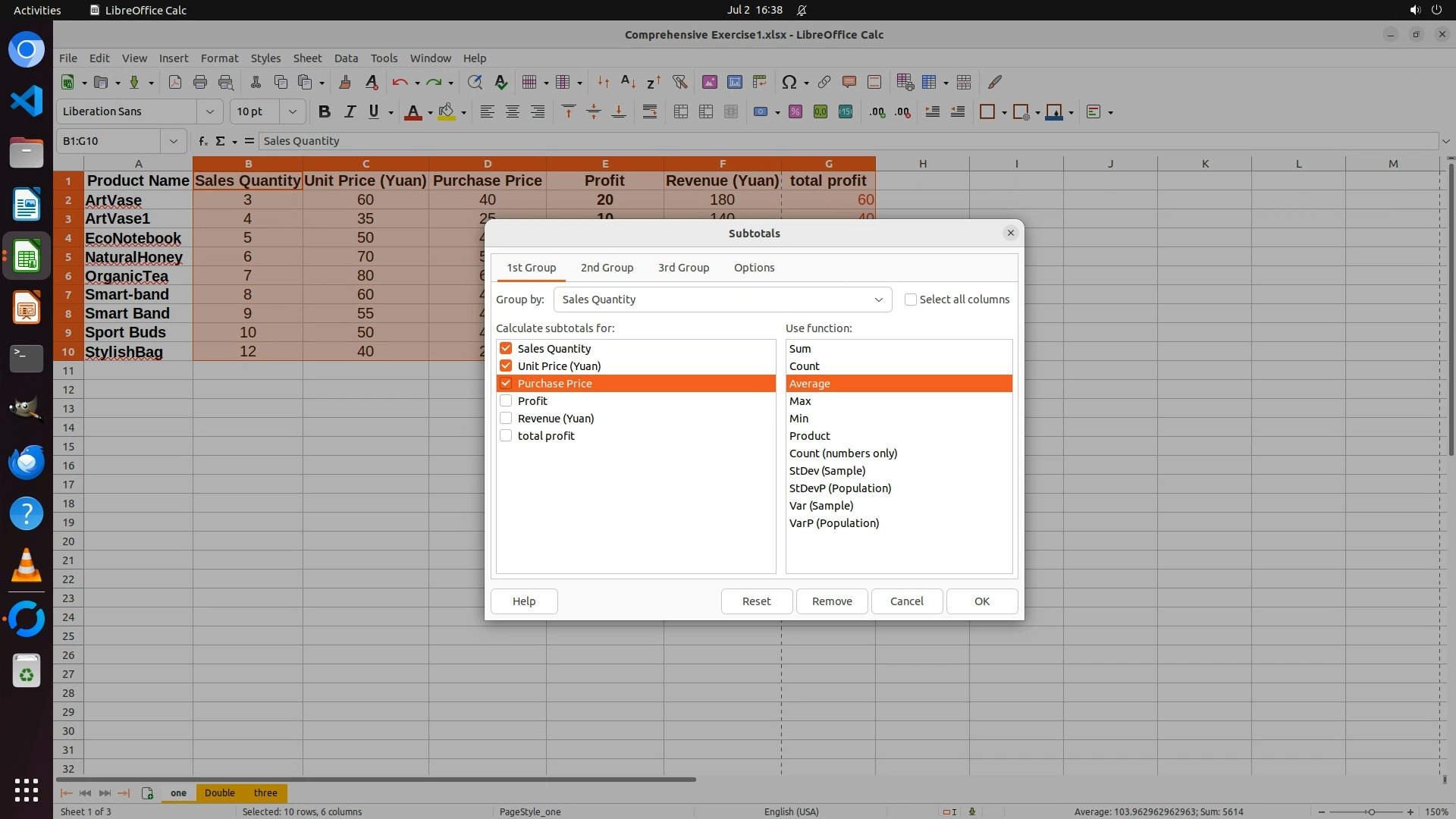1456x819 pixels.
Task: Uncheck the Sales Quantity checkbox
Action: [506, 349]
